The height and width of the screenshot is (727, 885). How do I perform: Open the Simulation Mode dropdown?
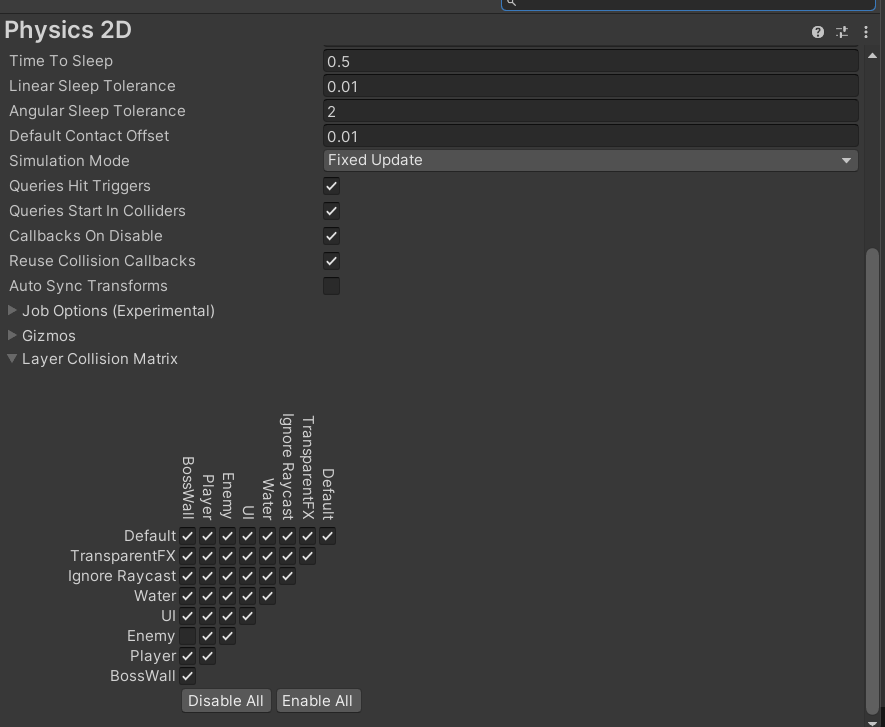tap(590, 160)
